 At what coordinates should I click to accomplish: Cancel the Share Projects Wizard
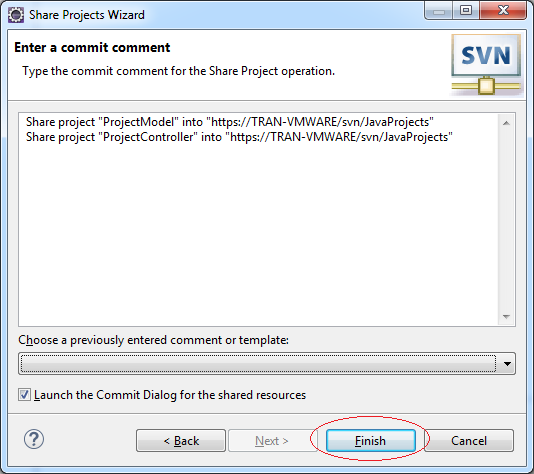click(x=469, y=441)
